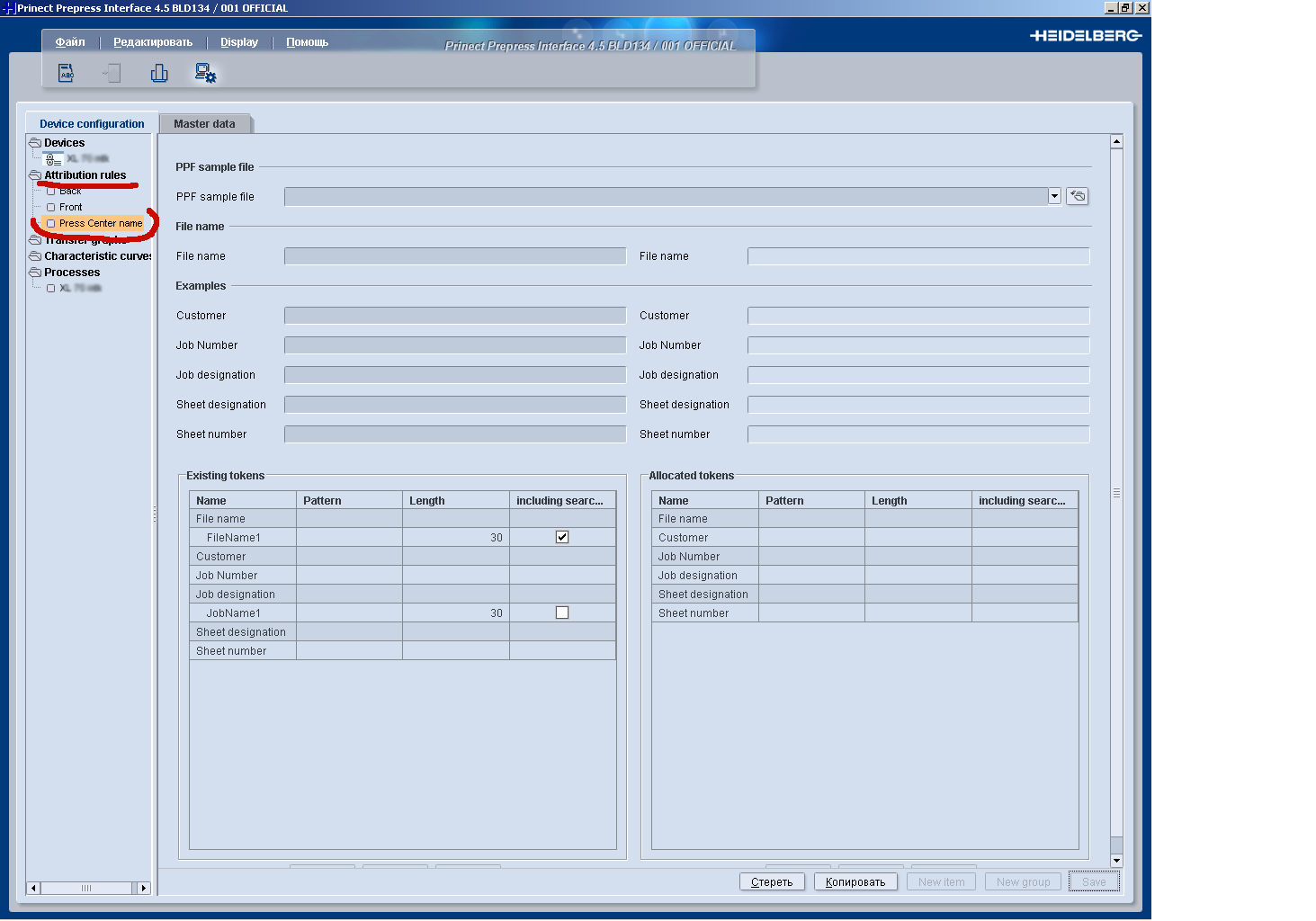Click the Back rule node icon
The width and height of the screenshot is (1316, 921).
(51, 192)
